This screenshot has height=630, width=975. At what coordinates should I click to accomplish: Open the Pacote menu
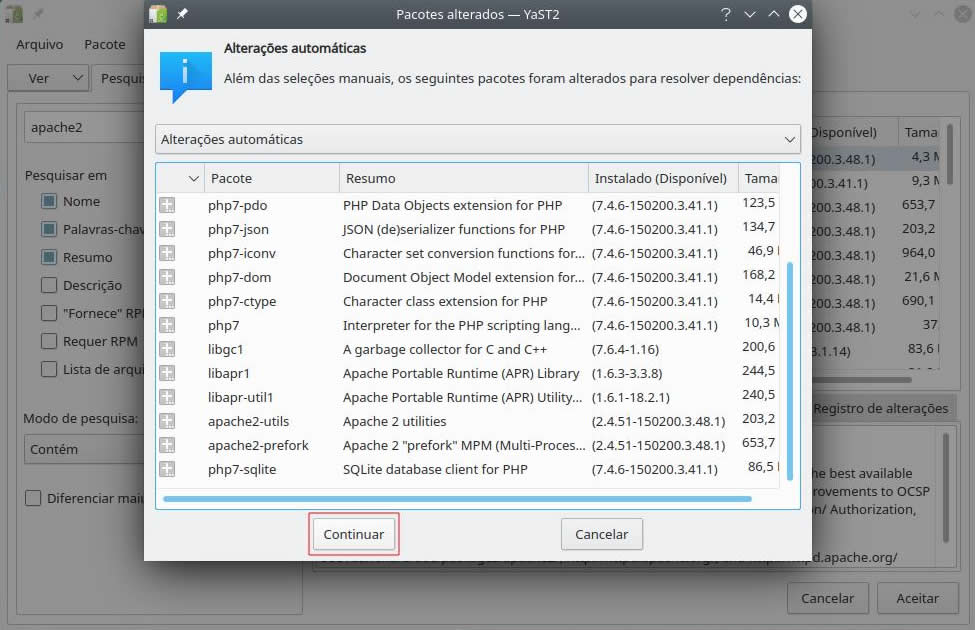pos(105,44)
